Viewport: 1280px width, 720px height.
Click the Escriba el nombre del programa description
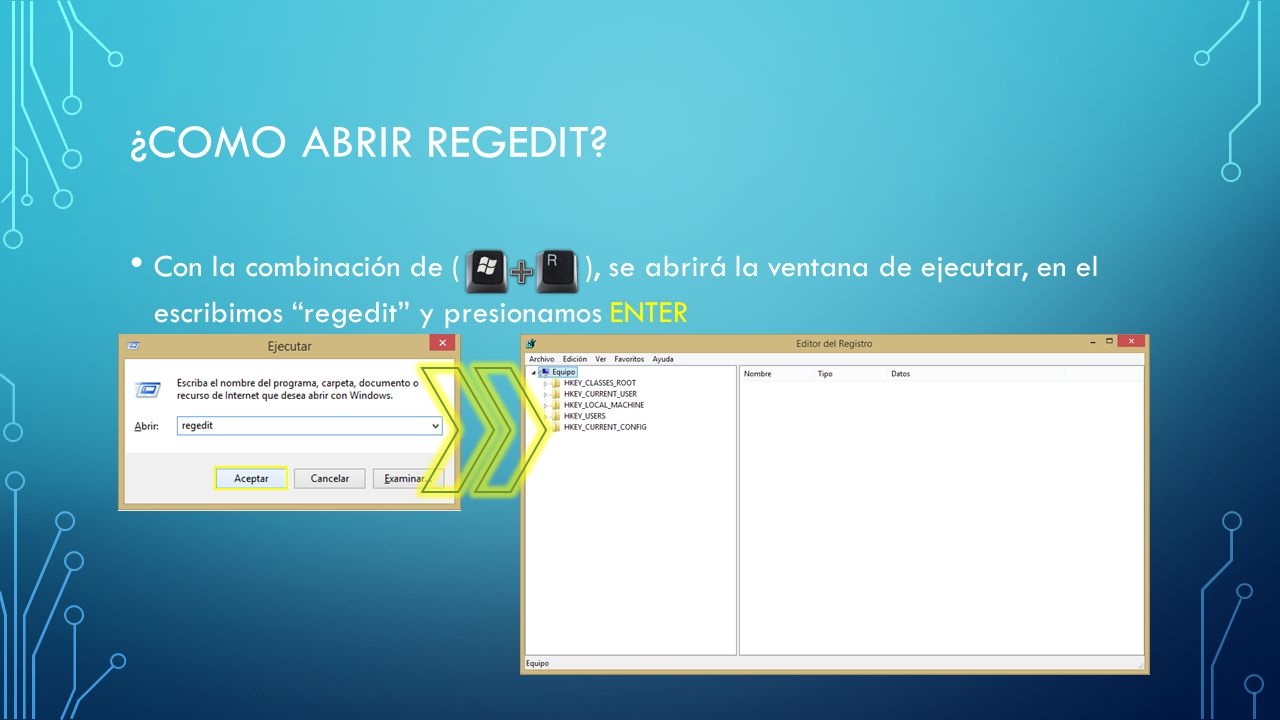click(x=298, y=389)
